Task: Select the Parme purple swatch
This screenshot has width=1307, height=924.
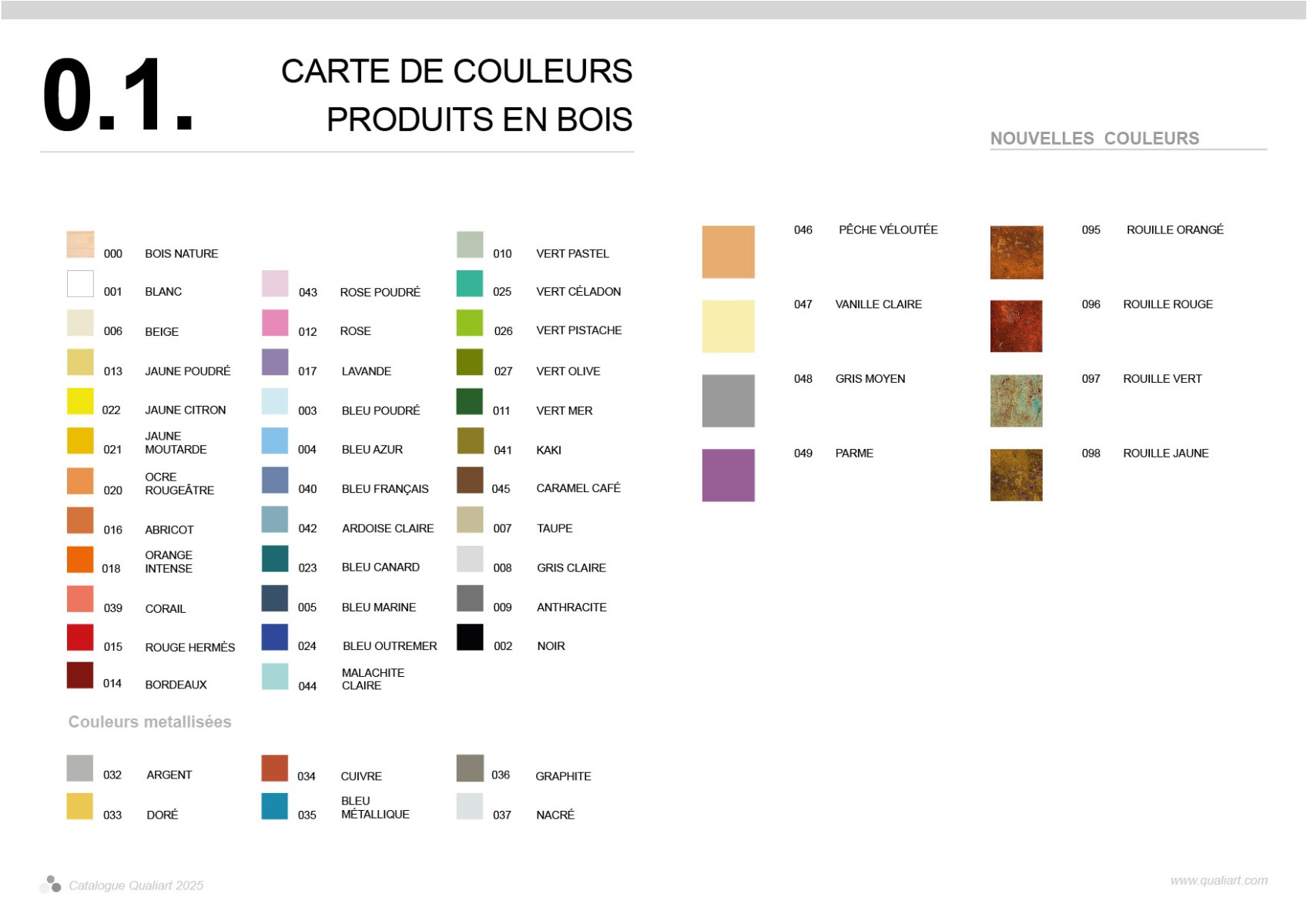Action: click(x=728, y=475)
